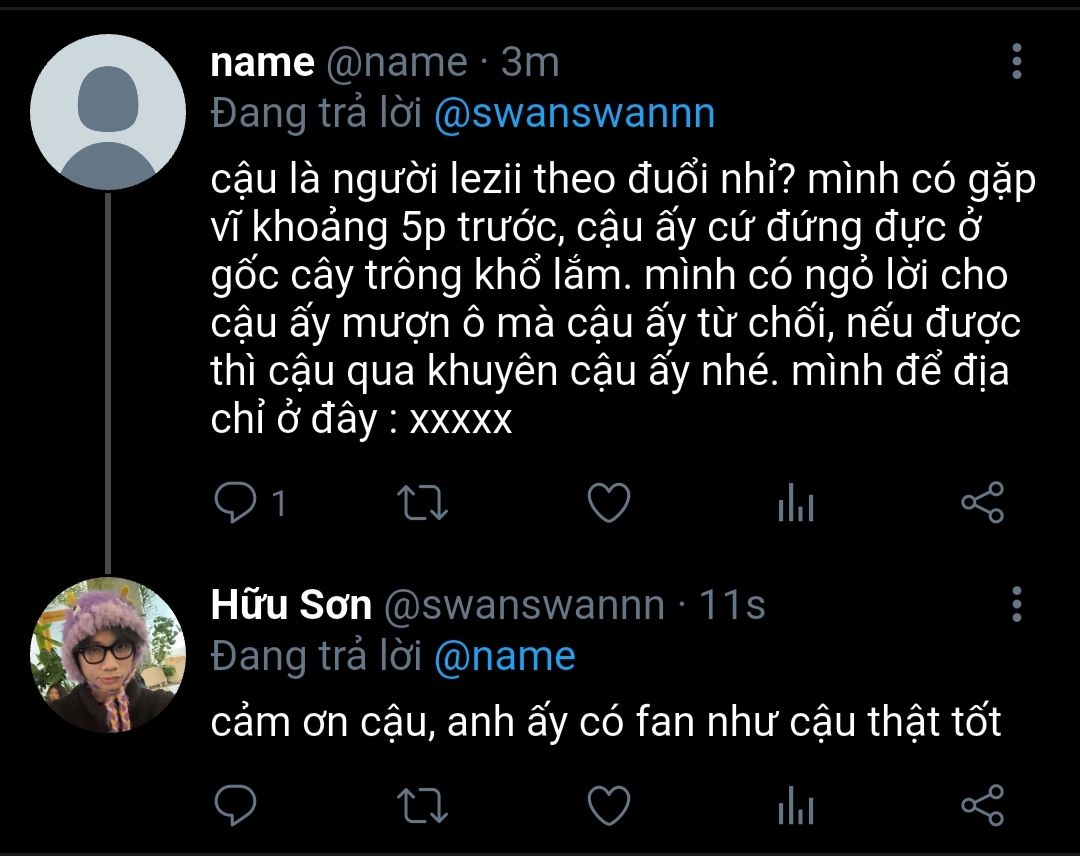Open Hữu Sơn's profile picture
Image resolution: width=1080 pixels, height=856 pixels.
click(x=108, y=655)
